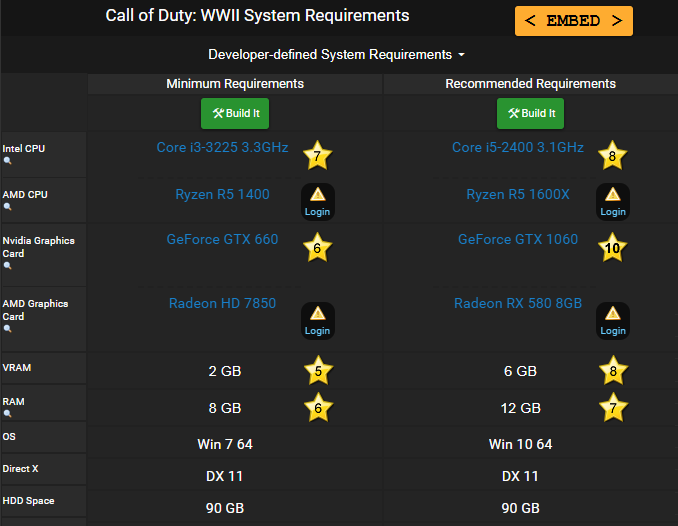Open the Radeon HD 7850 link
The height and width of the screenshot is (526, 678).
(222, 303)
